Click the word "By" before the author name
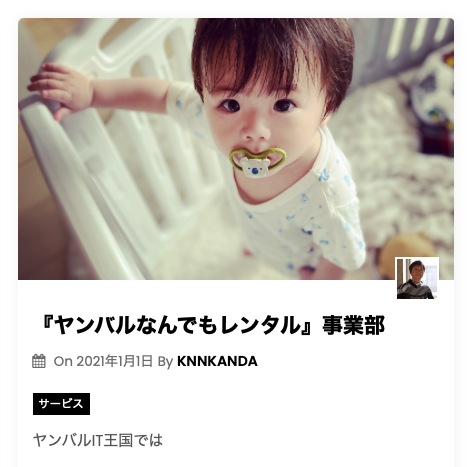Screen dimensions: 474x467 coord(165,362)
